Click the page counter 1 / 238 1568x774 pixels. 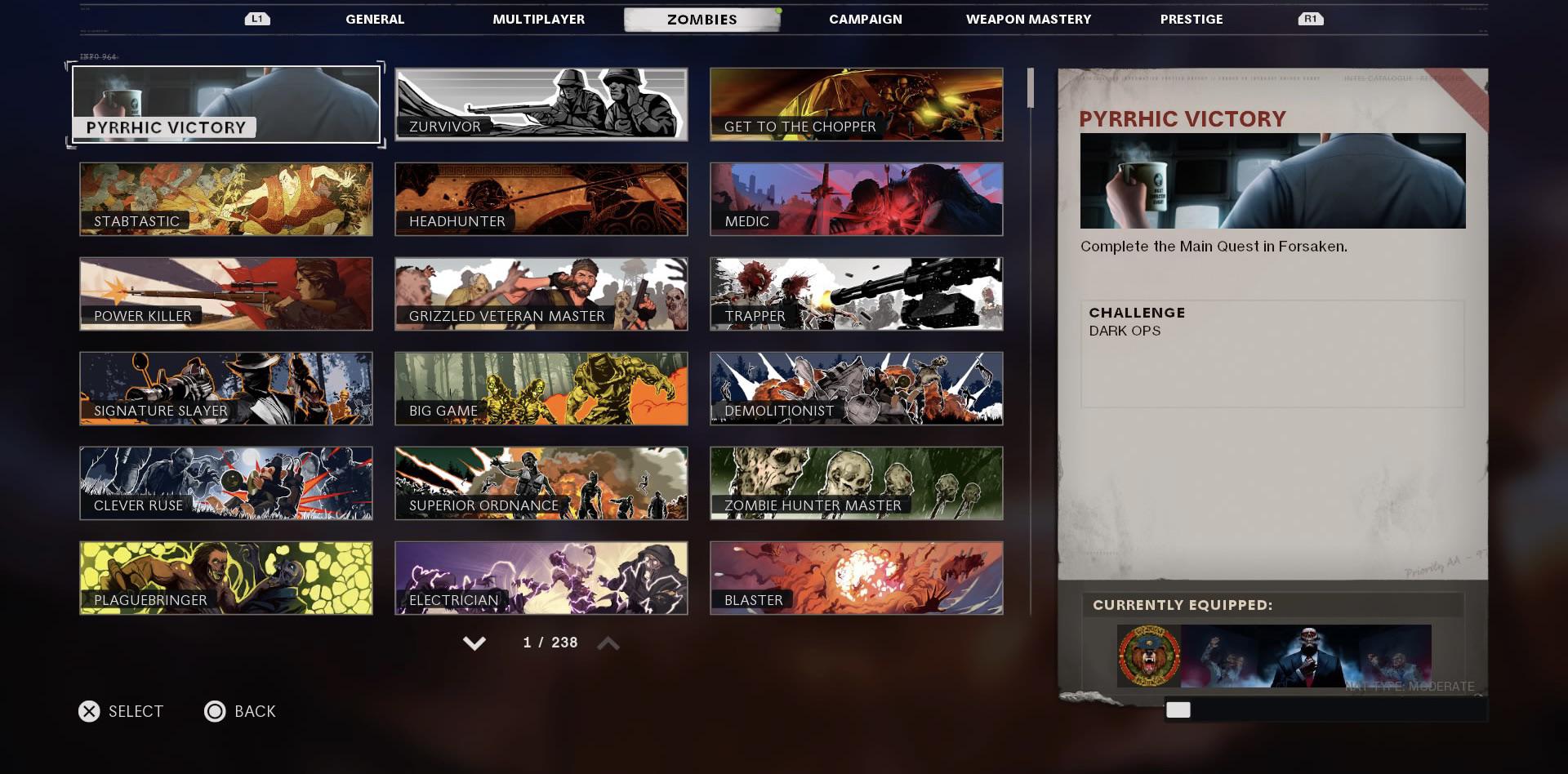[x=550, y=643]
